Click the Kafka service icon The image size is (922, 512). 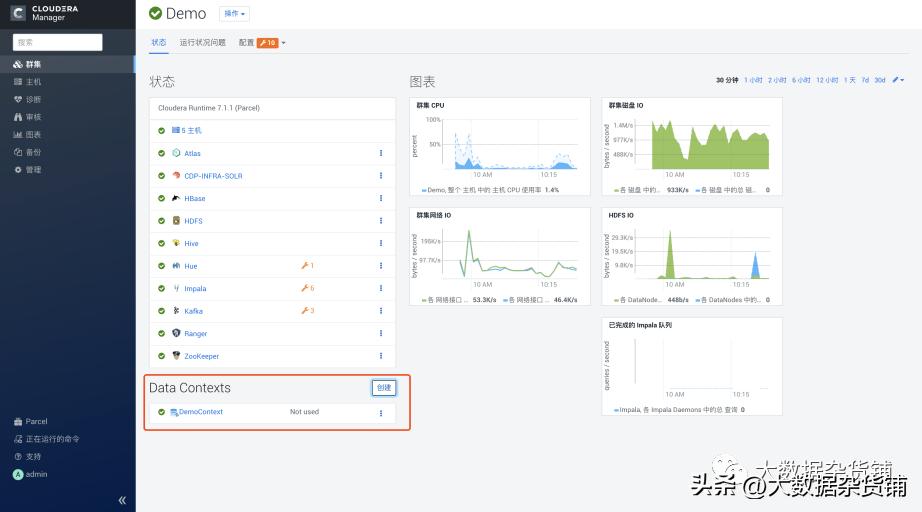[176, 310]
